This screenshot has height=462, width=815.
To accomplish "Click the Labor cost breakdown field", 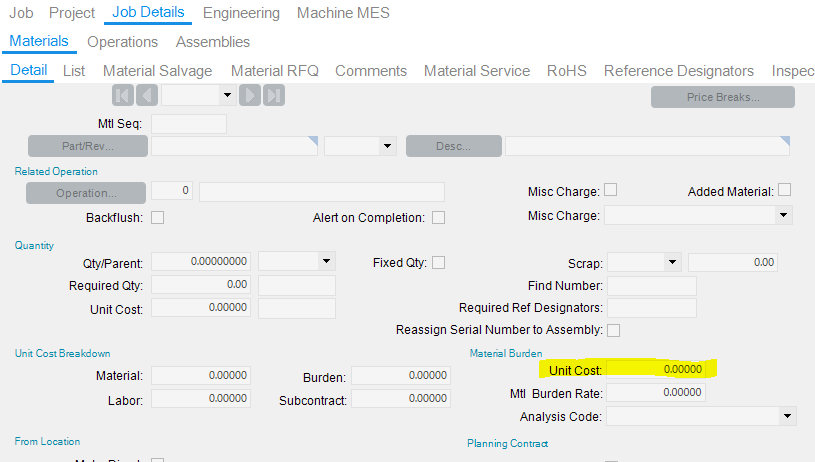I will click(201, 399).
